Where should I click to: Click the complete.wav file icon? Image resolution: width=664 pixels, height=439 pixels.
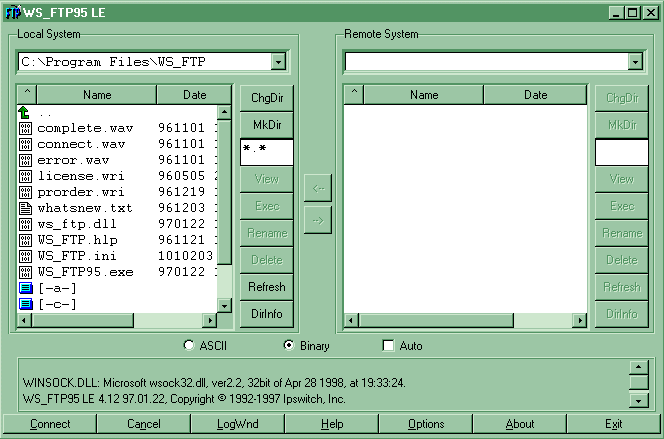(x=25, y=128)
